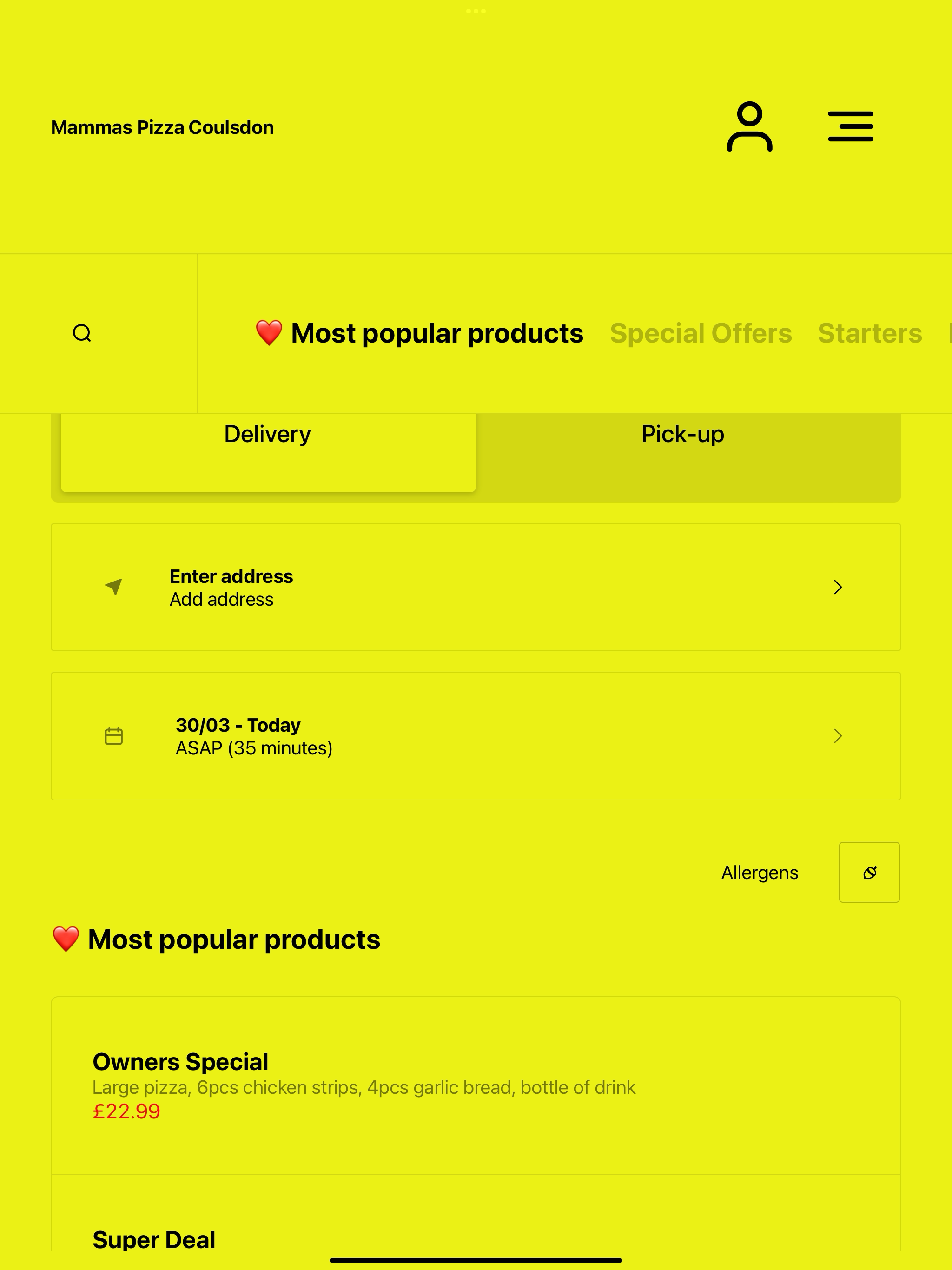Click the heart beside Most popular products heading
This screenshot has height=1270, width=952.
[66, 939]
